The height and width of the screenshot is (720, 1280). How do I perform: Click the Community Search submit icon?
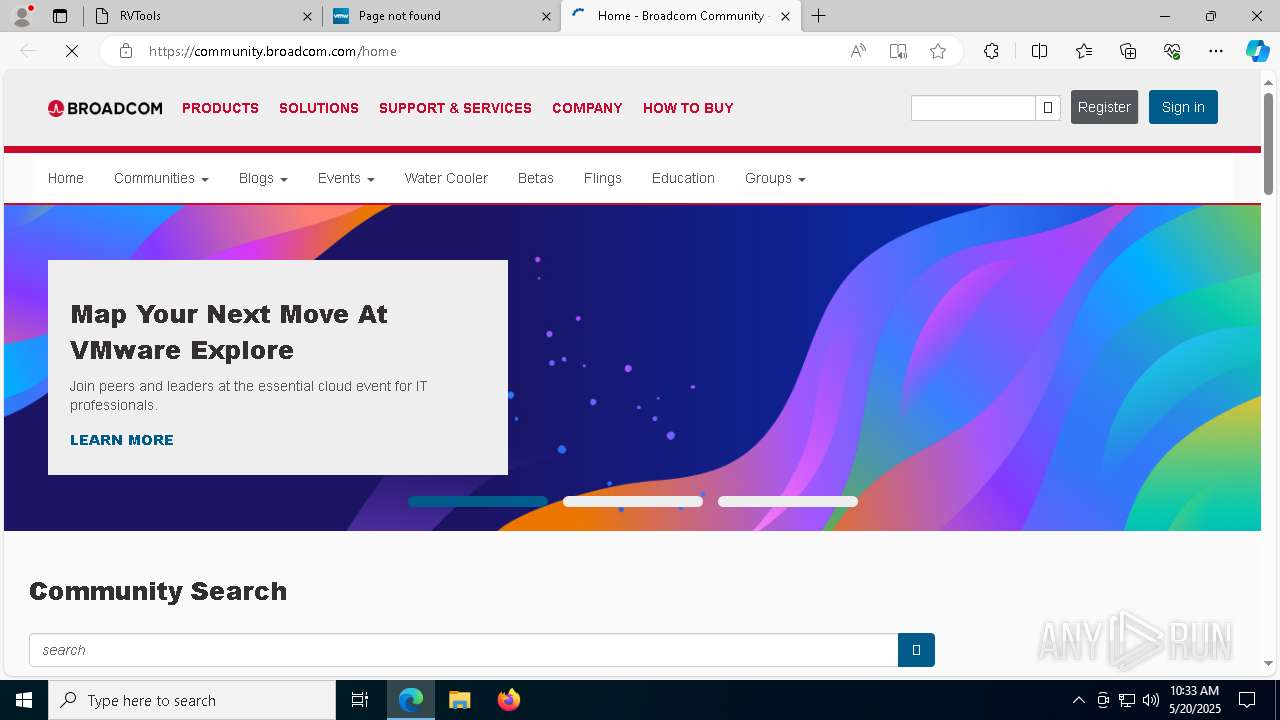coord(916,650)
